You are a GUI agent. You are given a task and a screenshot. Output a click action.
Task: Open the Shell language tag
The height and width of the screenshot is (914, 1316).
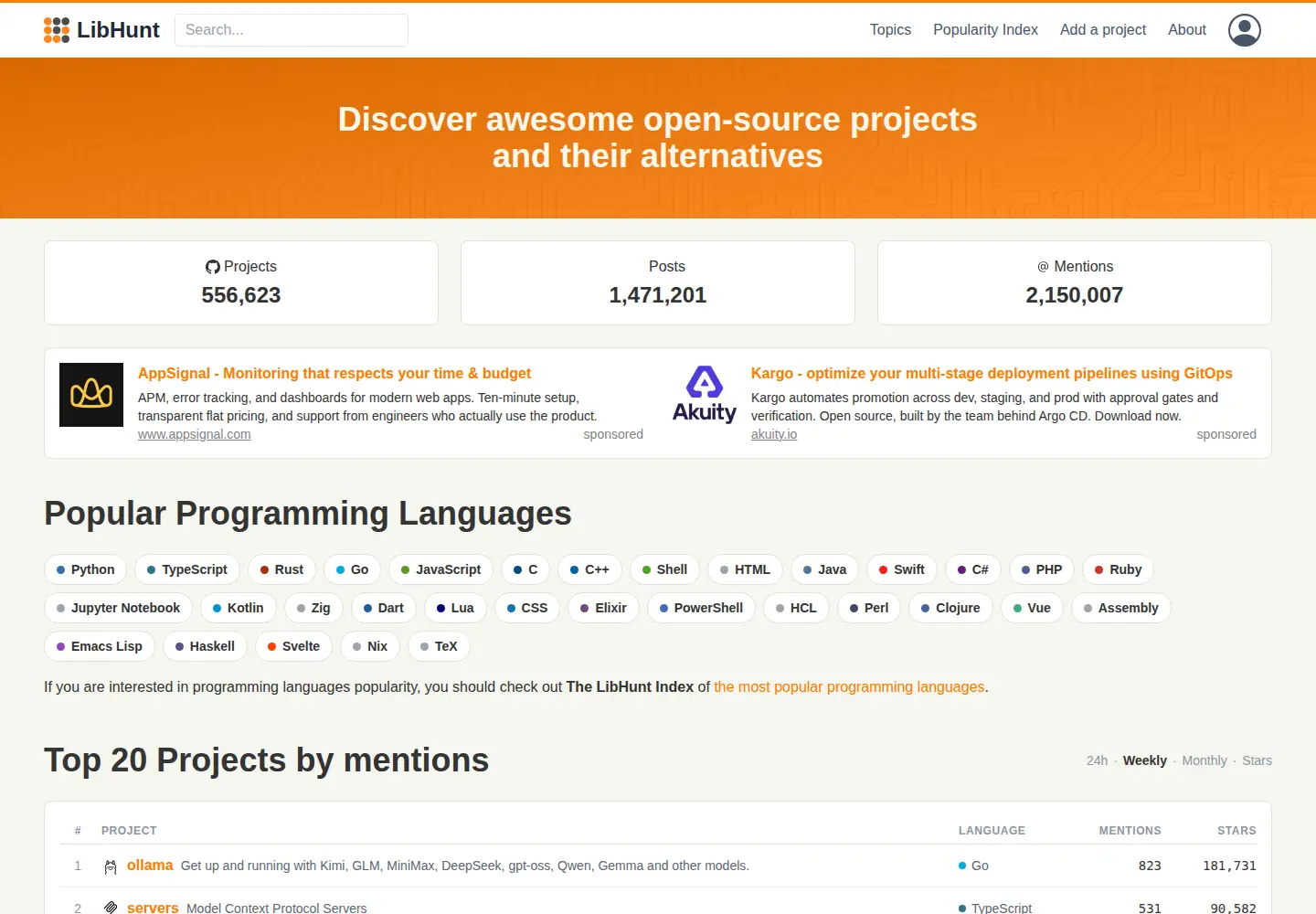(664, 569)
